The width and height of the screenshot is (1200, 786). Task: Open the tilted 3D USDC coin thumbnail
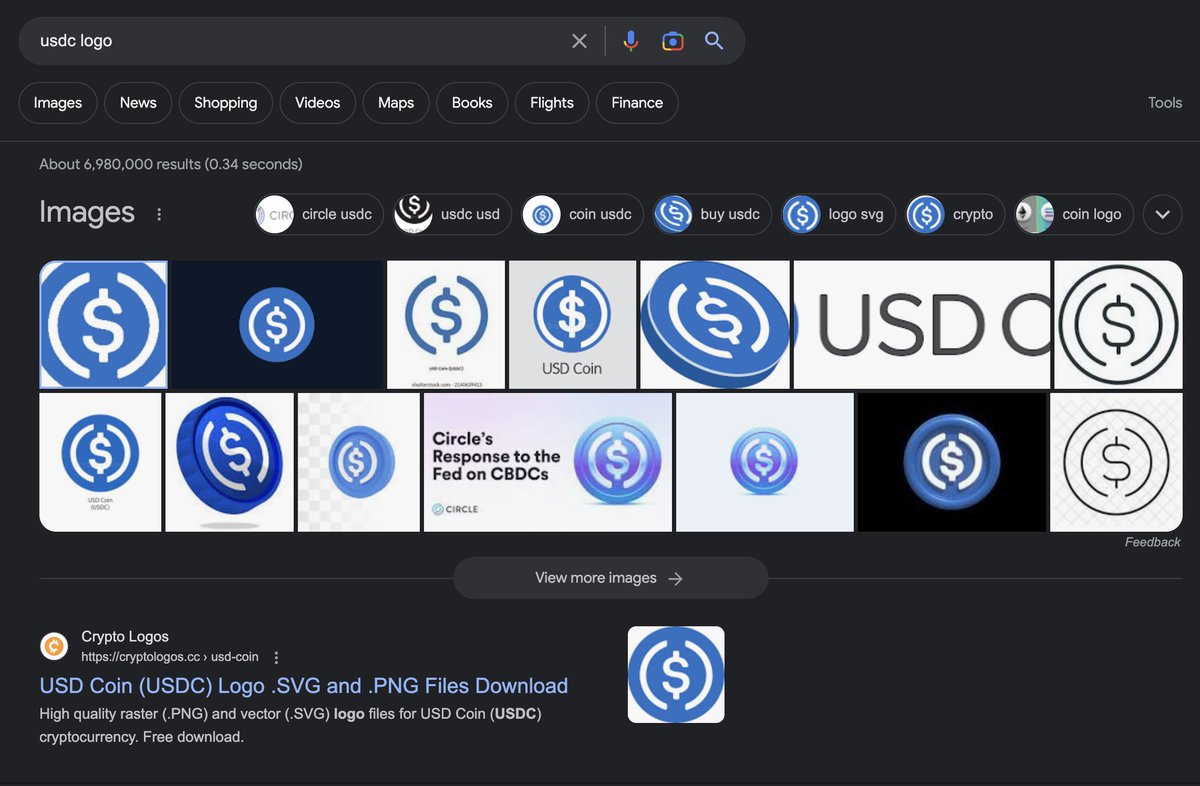tap(715, 324)
